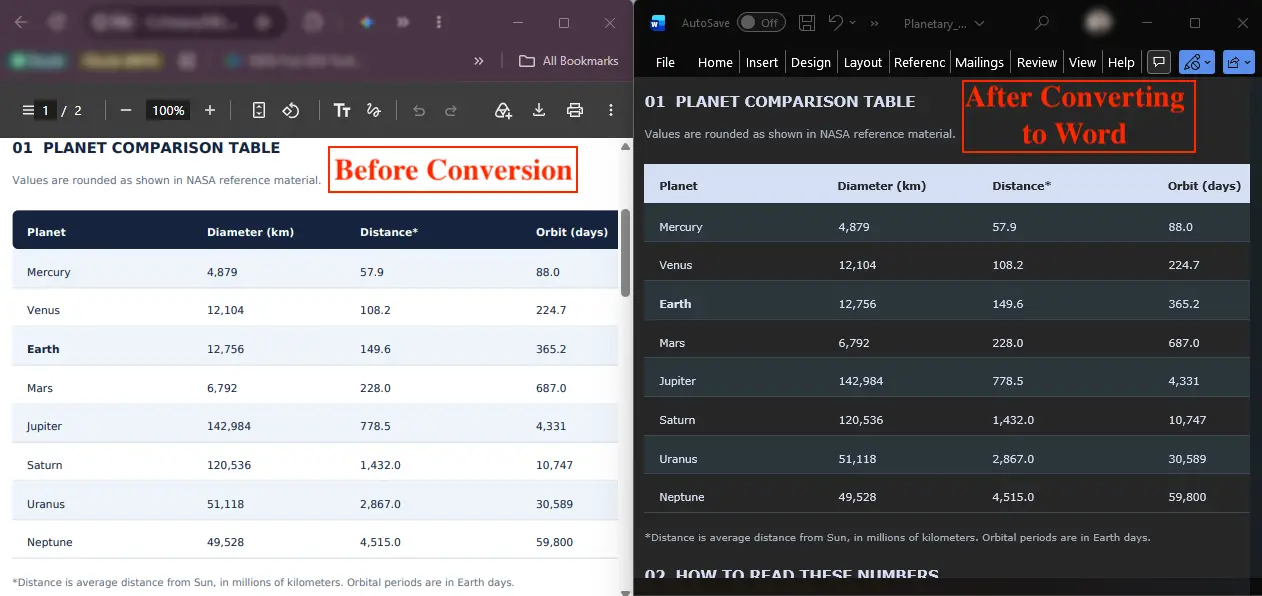Image resolution: width=1262 pixels, height=596 pixels.
Task: Undo the last action in Word
Action: pyautogui.click(x=836, y=22)
